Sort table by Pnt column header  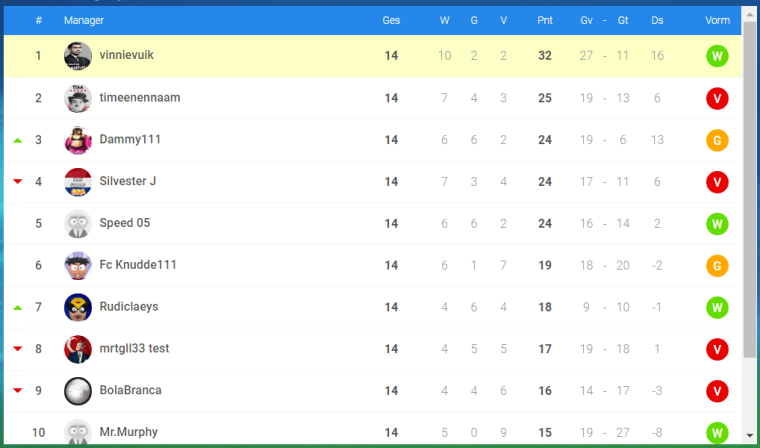click(545, 20)
